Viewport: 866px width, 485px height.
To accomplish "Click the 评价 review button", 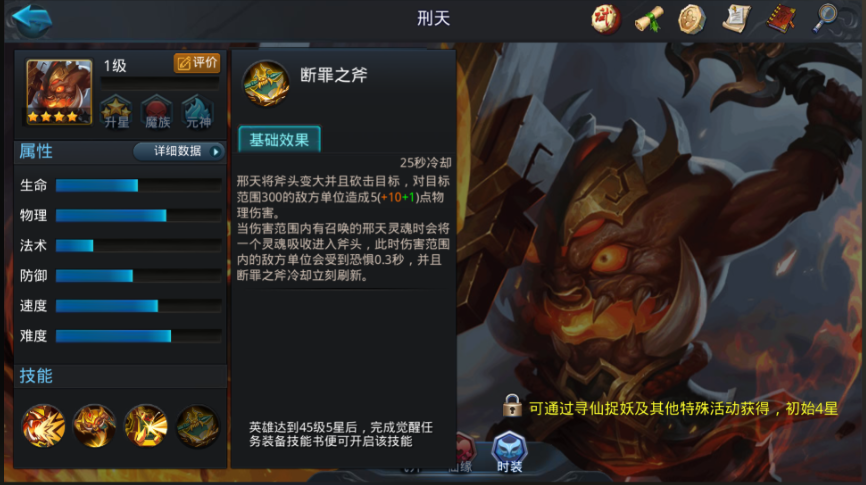I will pos(197,63).
